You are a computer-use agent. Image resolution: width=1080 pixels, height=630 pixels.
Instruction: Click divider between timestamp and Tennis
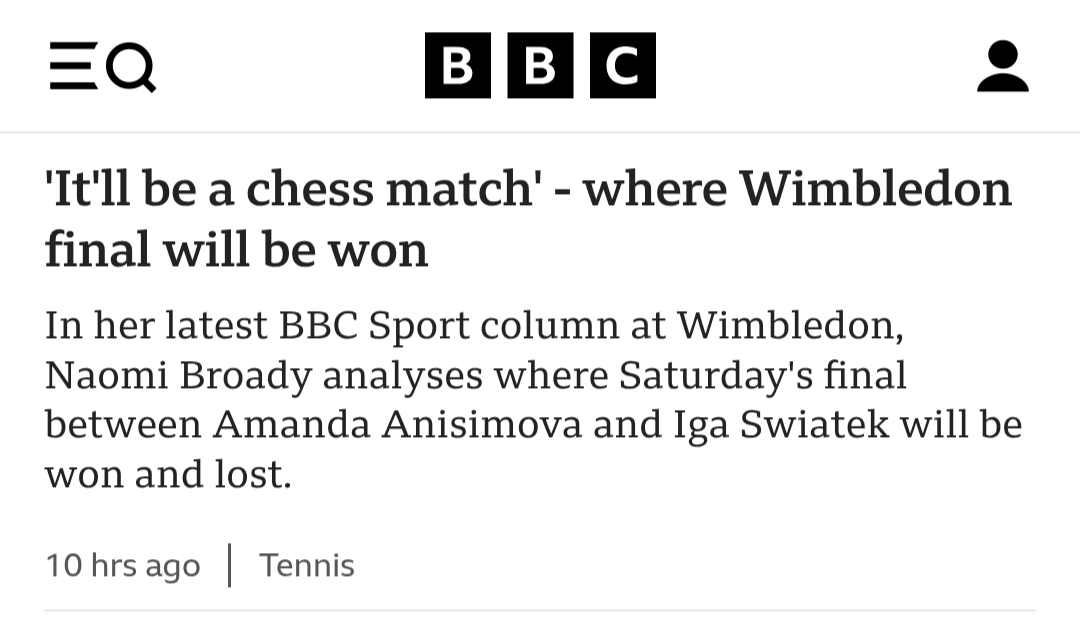tap(230, 565)
